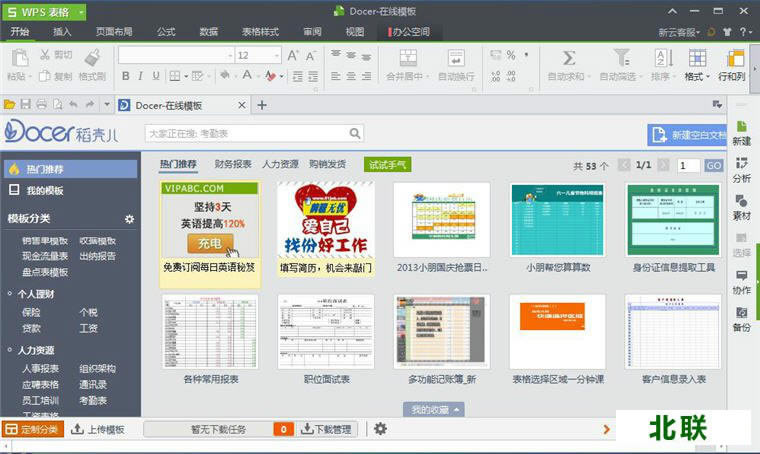Click the GO page jump button
Image resolution: width=760 pixels, height=454 pixels.
(x=713, y=166)
